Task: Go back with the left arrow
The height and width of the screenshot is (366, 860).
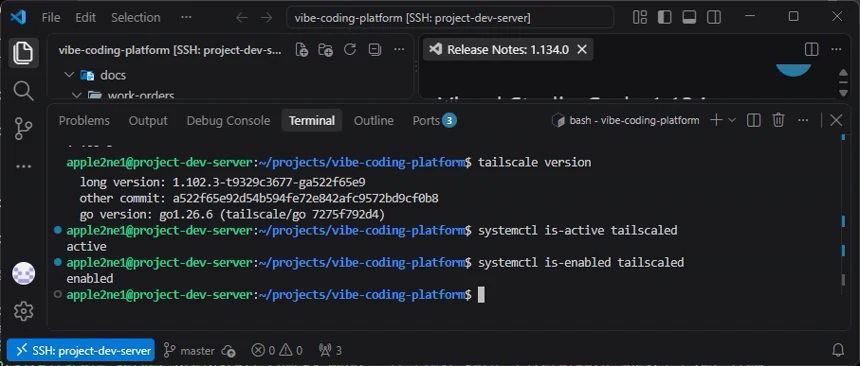Action: pyautogui.click(x=241, y=18)
